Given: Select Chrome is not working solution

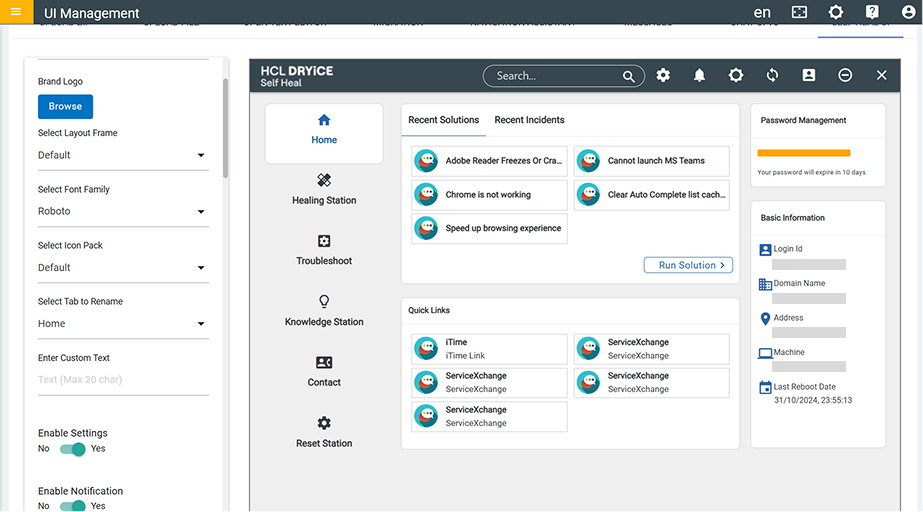Looking at the screenshot, I should (489, 195).
